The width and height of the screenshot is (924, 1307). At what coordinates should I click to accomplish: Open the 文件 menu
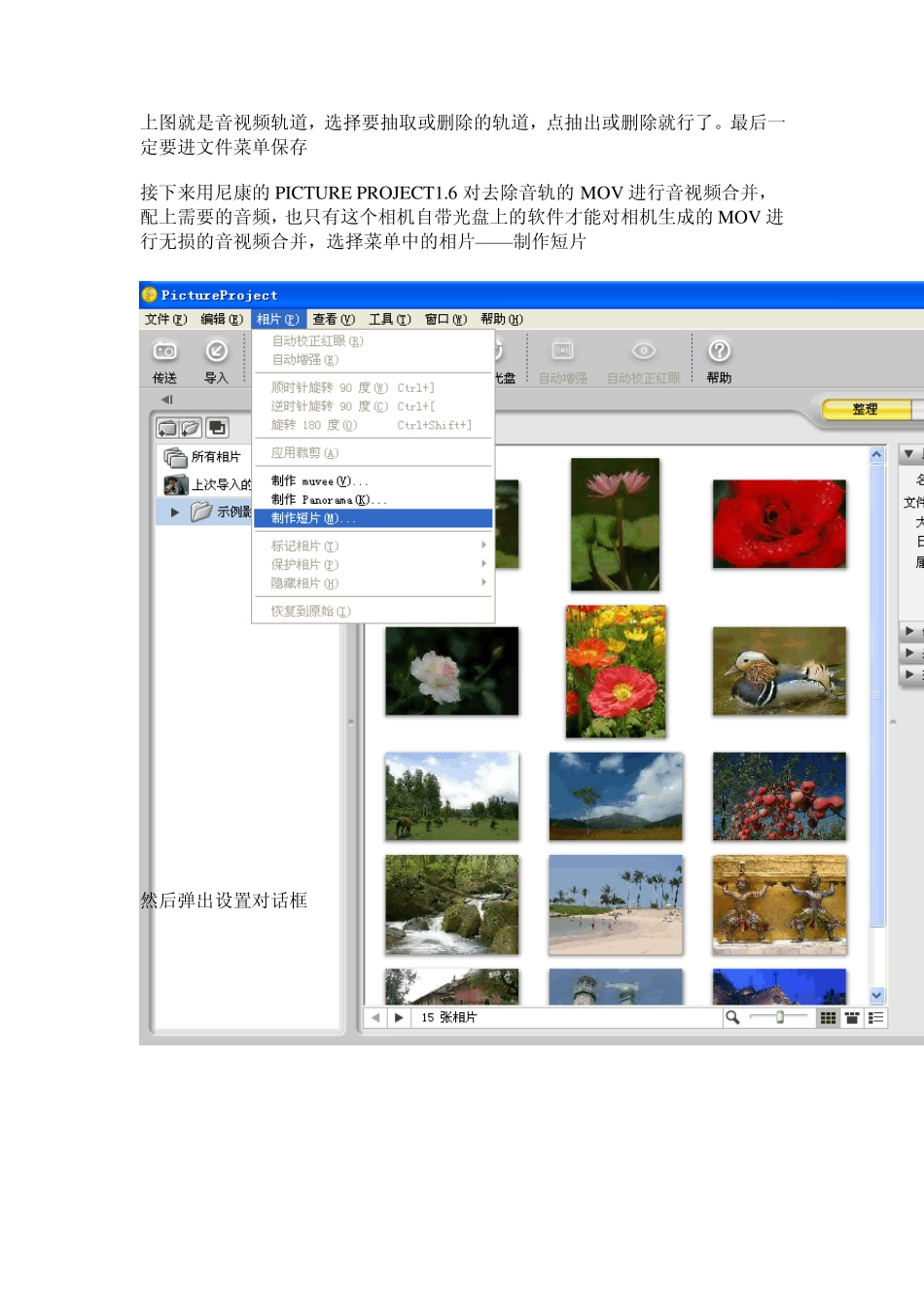(165, 319)
